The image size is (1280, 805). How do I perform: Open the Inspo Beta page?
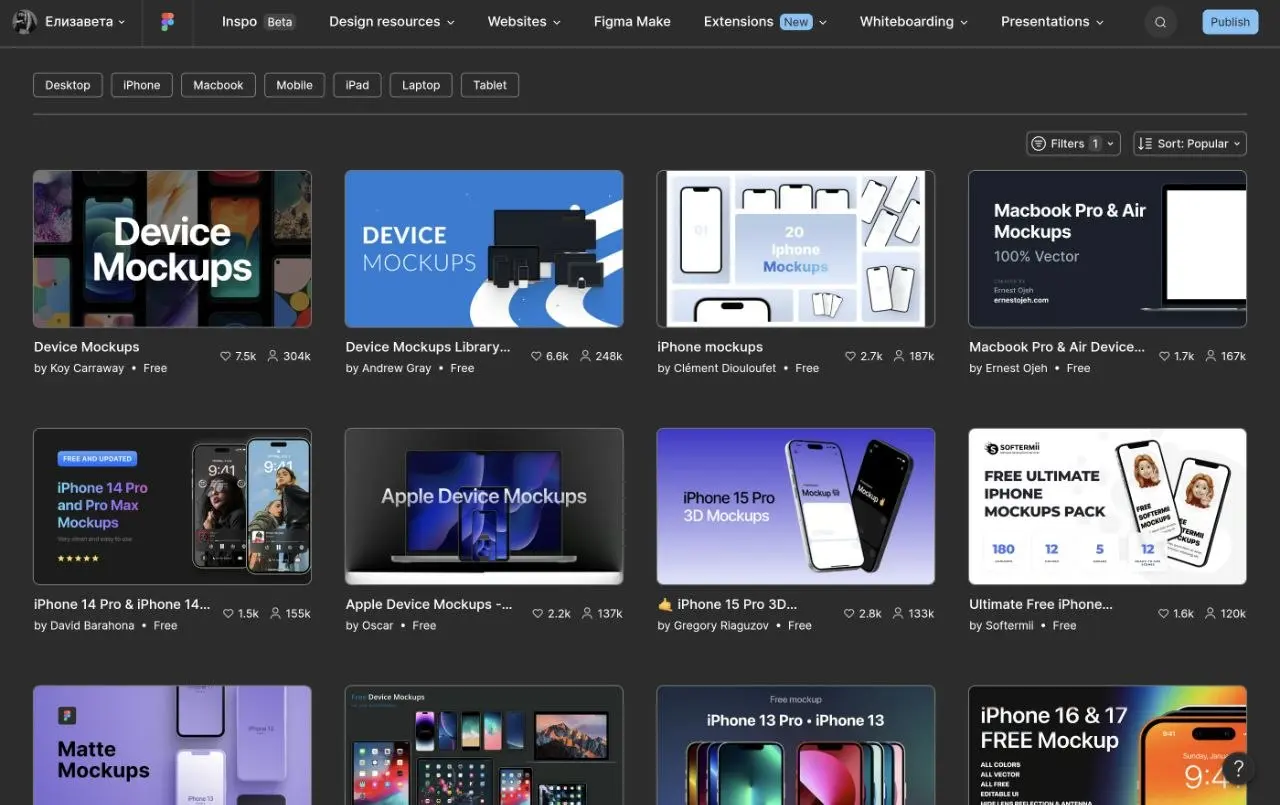pos(258,22)
